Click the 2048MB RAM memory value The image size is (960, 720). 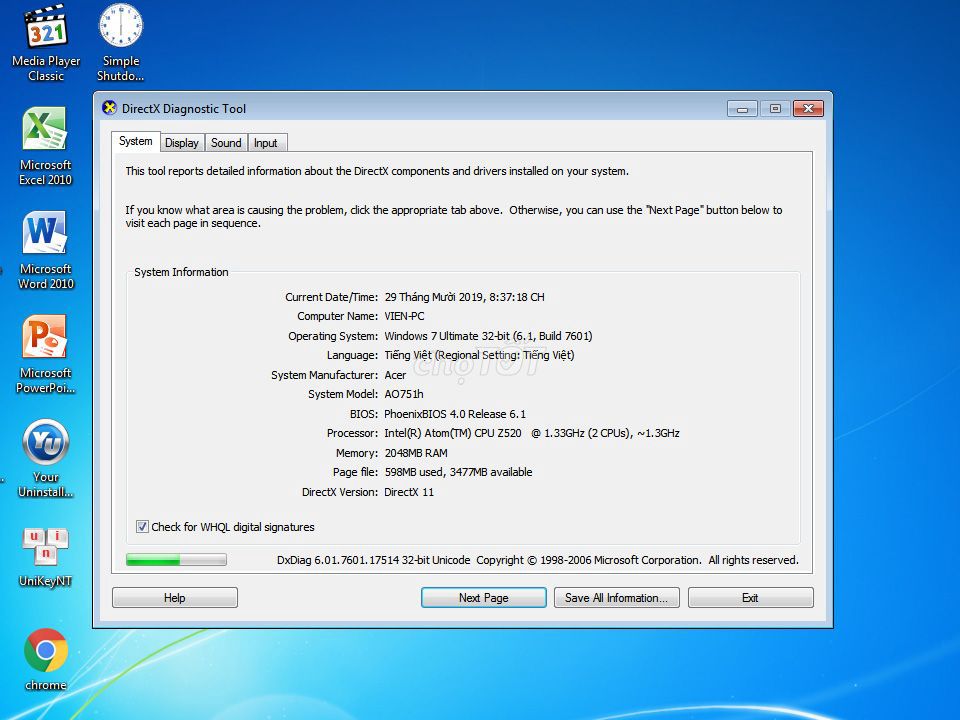tap(416, 453)
